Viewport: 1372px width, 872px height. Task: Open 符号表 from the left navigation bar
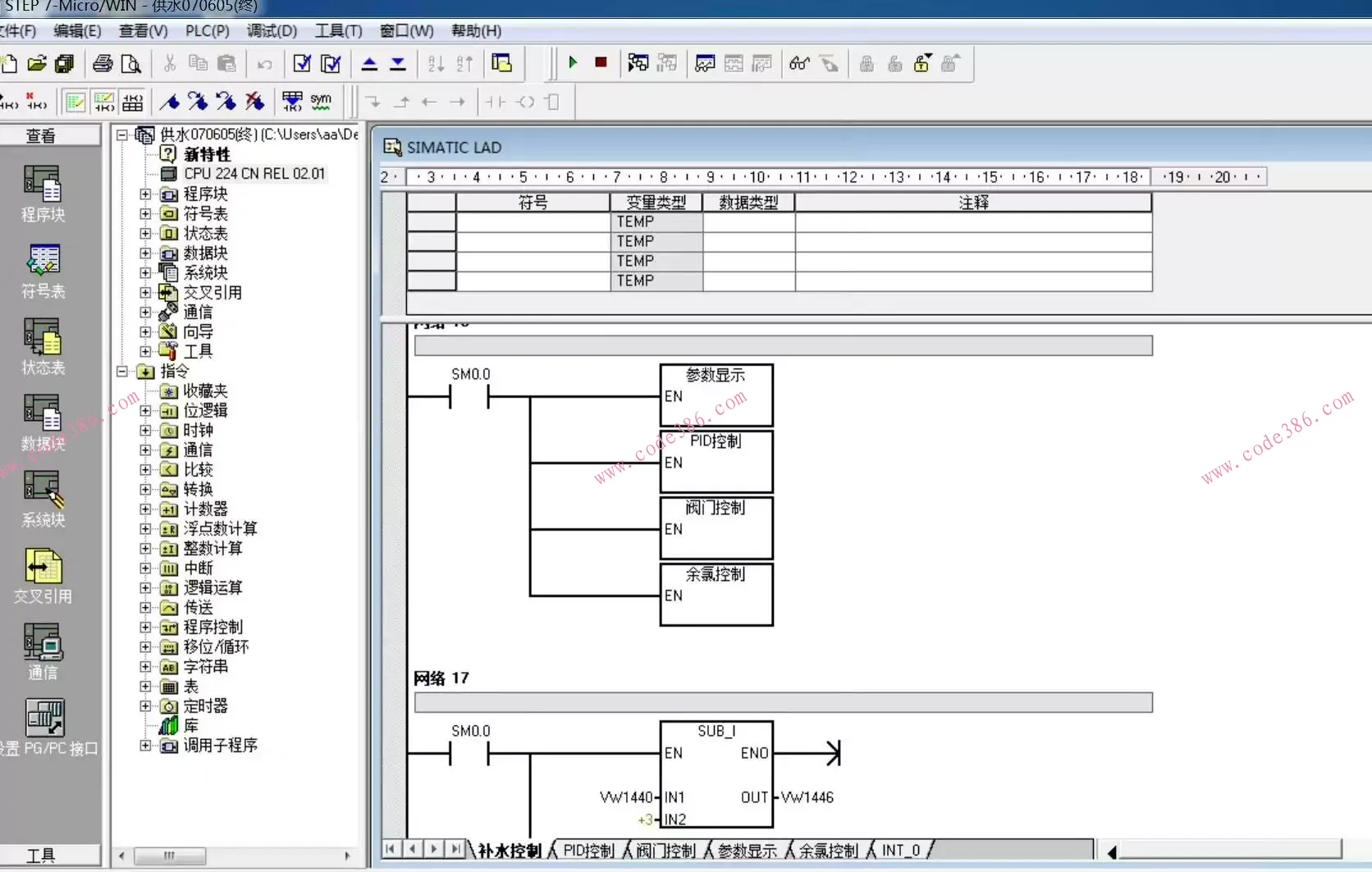click(43, 271)
